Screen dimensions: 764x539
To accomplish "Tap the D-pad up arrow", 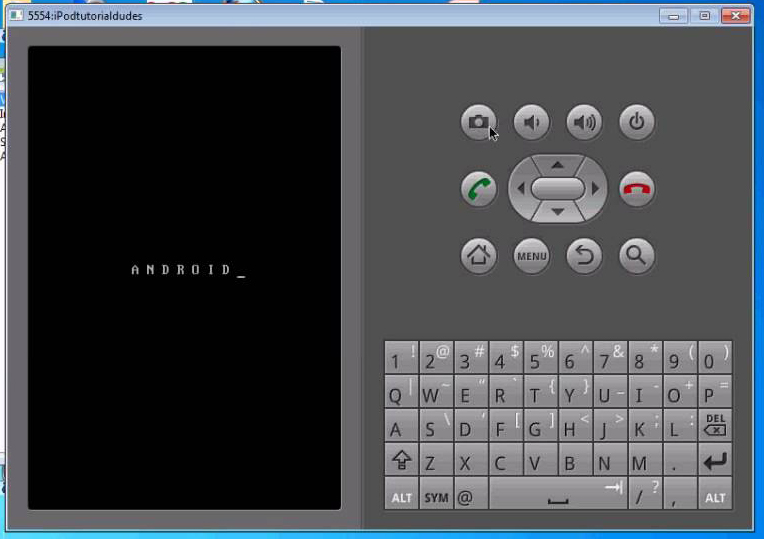I will coord(558,164).
